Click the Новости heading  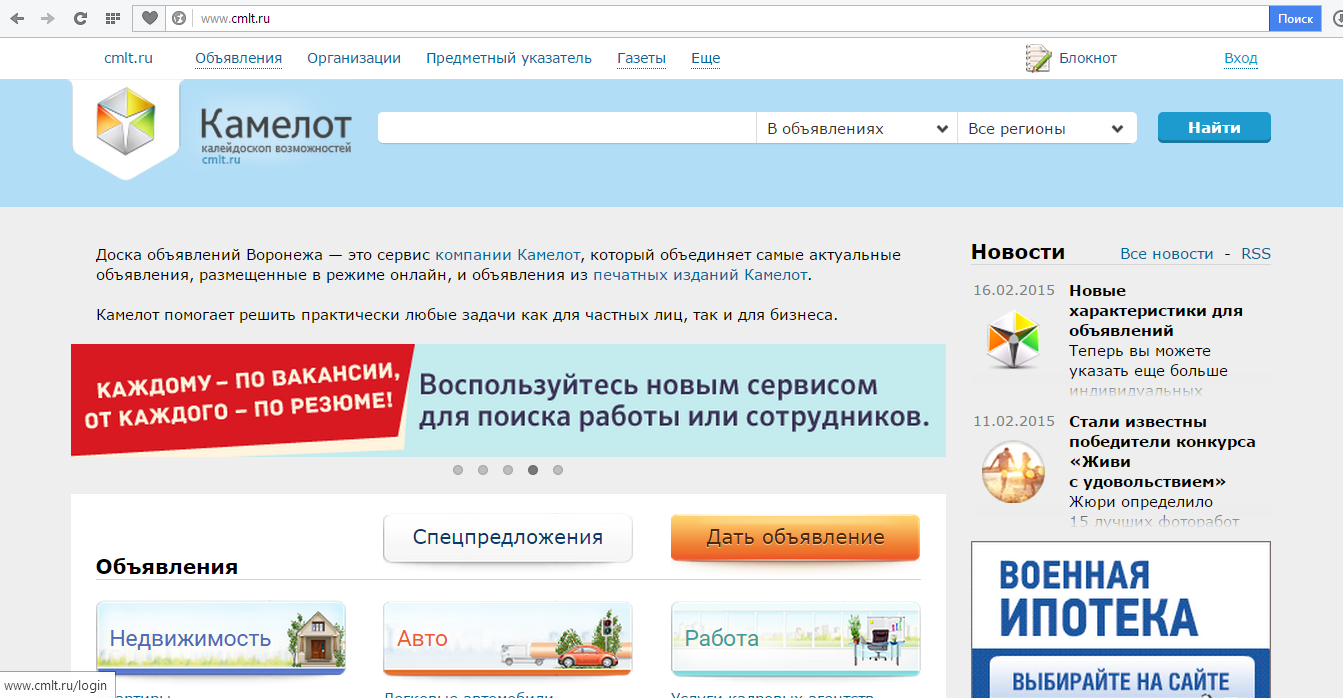click(x=1018, y=252)
